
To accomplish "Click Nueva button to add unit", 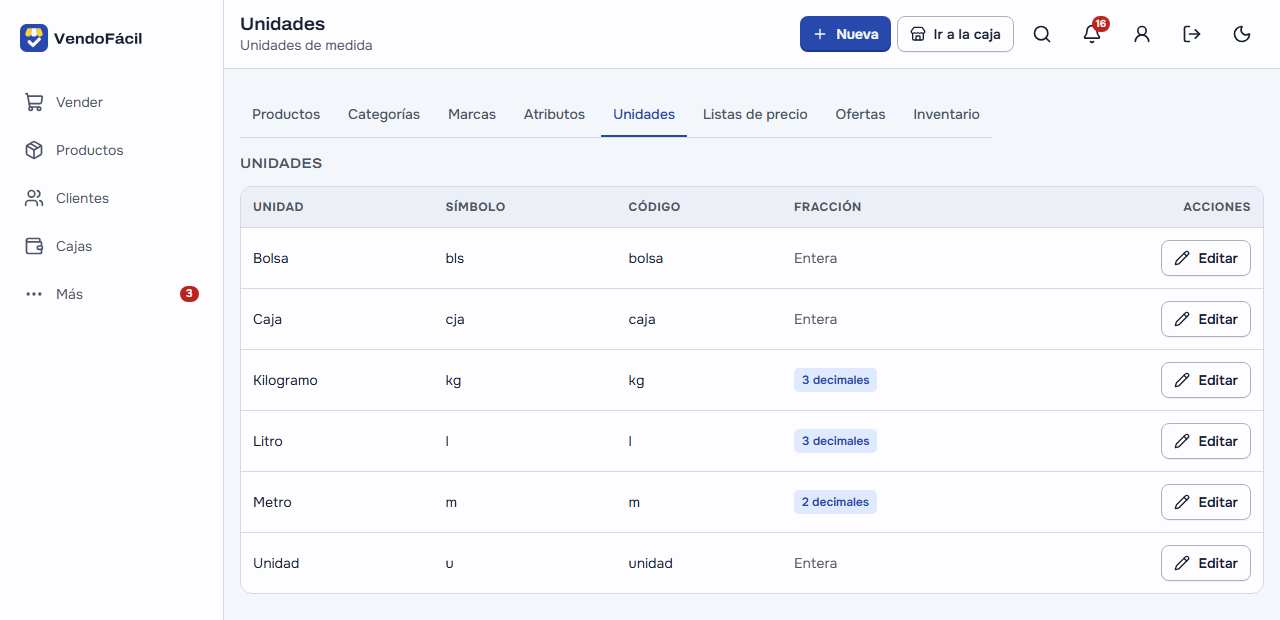I will (x=845, y=34).
